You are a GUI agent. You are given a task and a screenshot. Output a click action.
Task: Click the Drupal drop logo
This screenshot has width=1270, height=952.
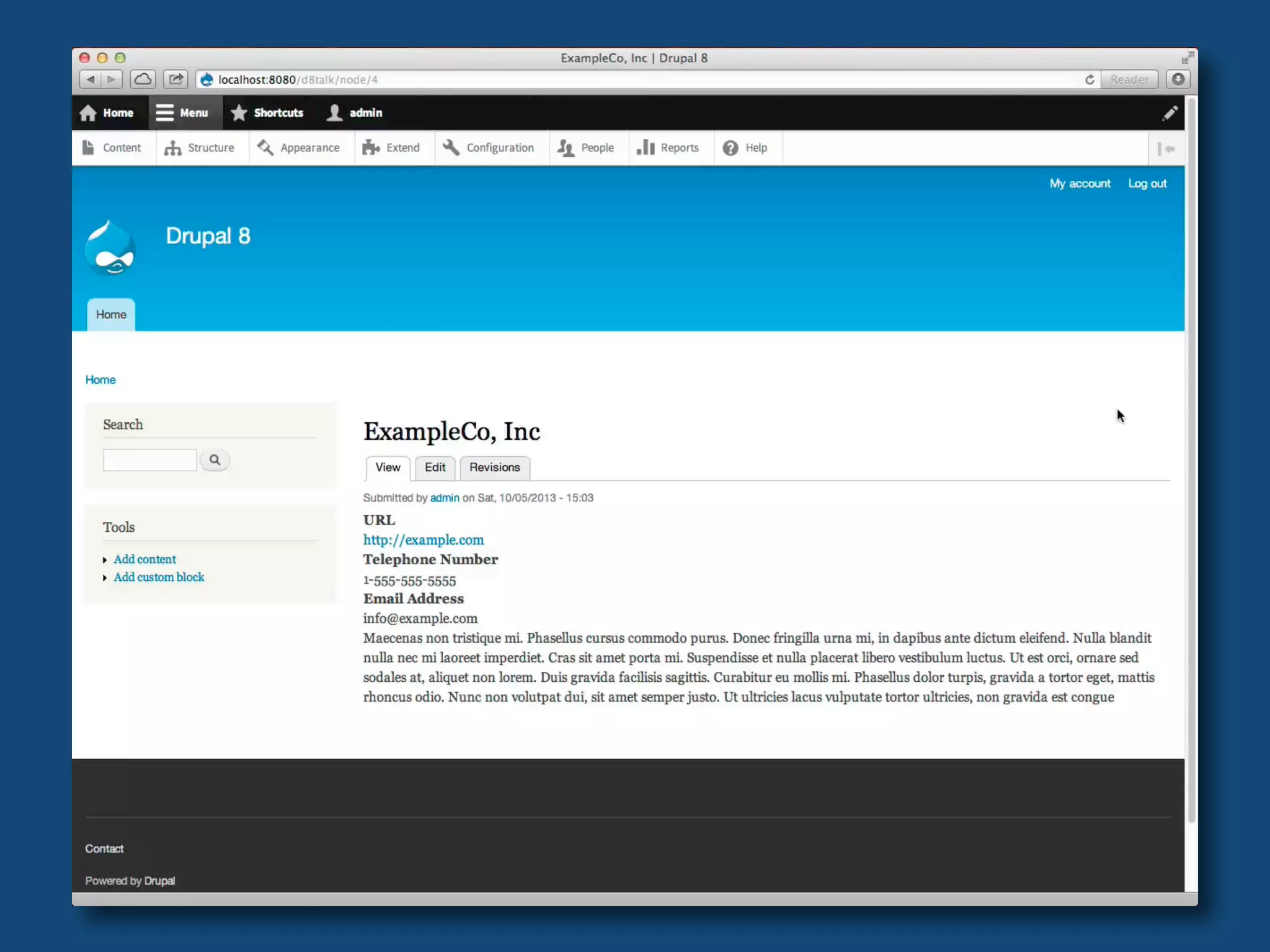coord(110,249)
